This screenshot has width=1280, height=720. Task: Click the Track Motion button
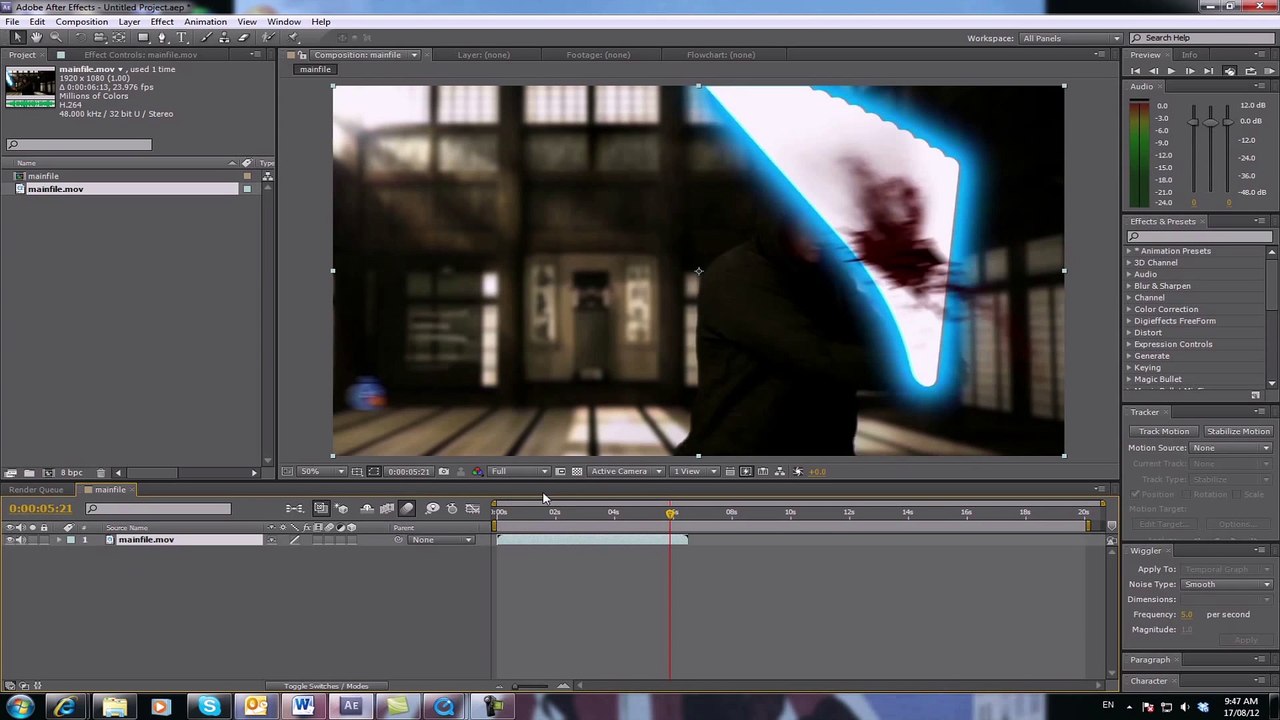point(1163,432)
